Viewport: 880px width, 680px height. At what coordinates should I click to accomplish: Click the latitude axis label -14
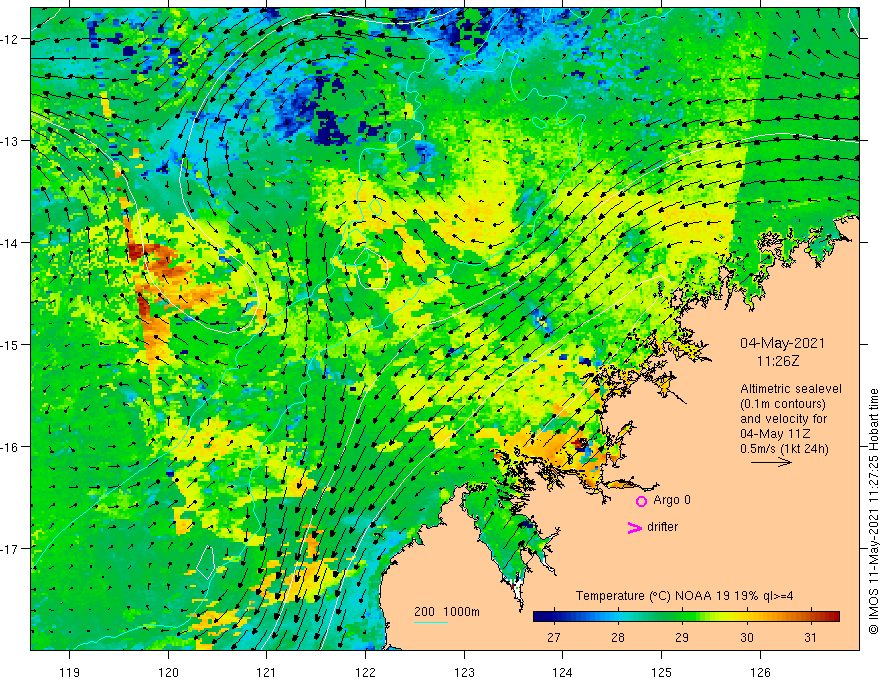click(x=11, y=243)
